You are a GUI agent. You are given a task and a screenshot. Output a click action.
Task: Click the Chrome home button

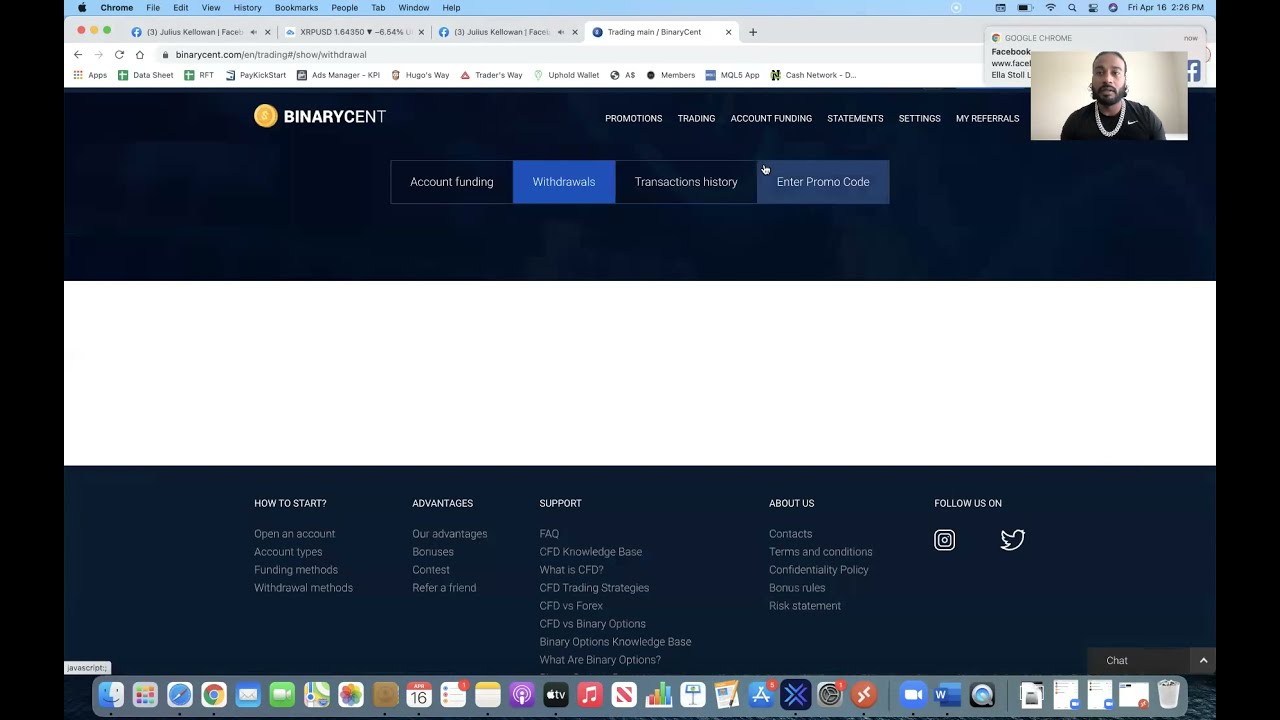140,55
